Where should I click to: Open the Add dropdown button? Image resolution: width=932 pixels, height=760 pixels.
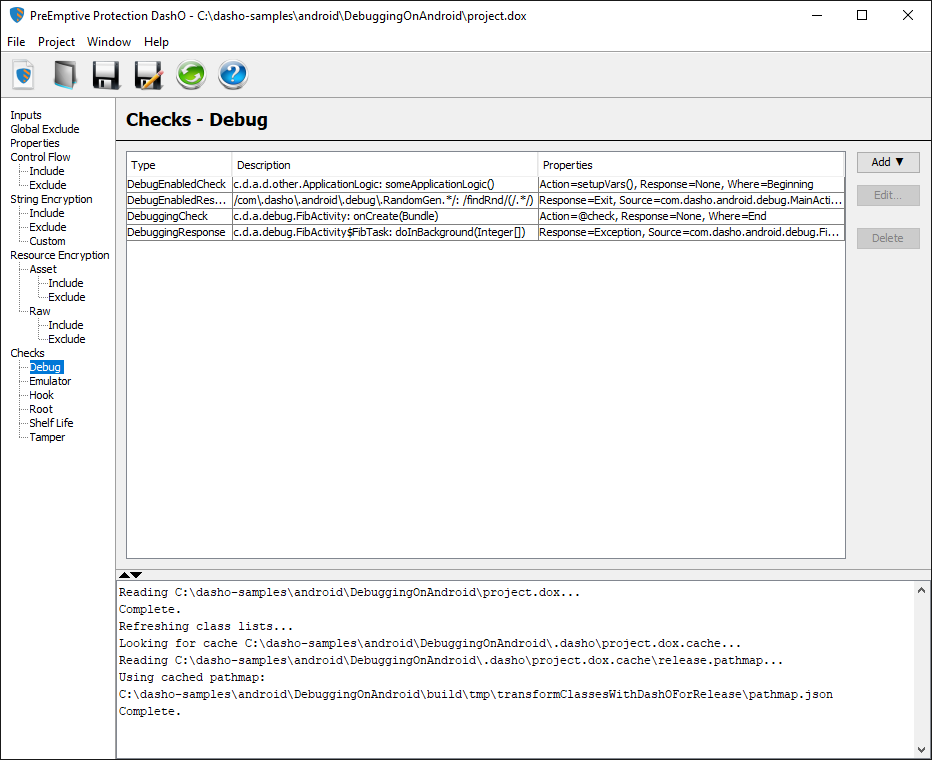[x=887, y=162]
